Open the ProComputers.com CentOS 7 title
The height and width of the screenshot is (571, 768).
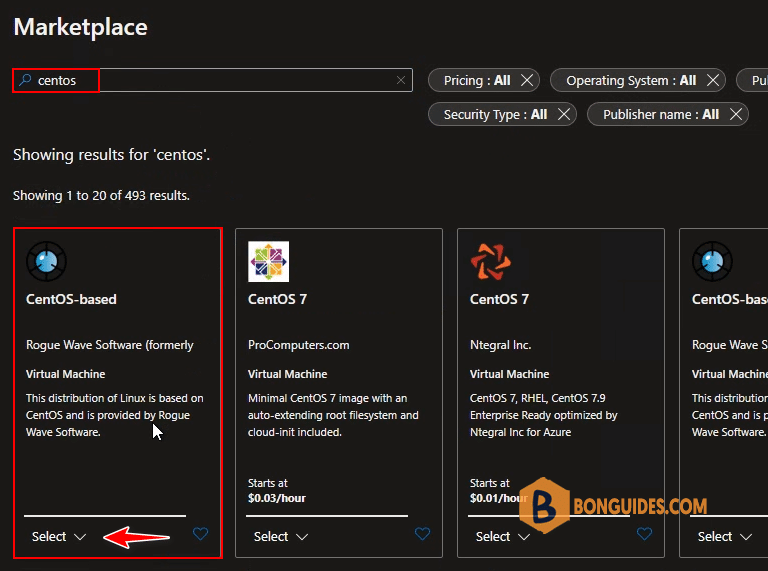[277, 299]
